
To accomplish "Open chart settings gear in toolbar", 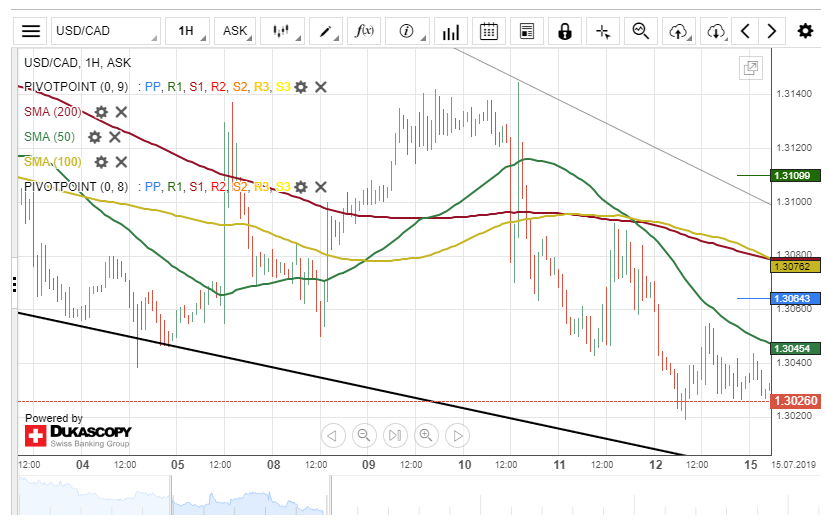I will 805,31.
